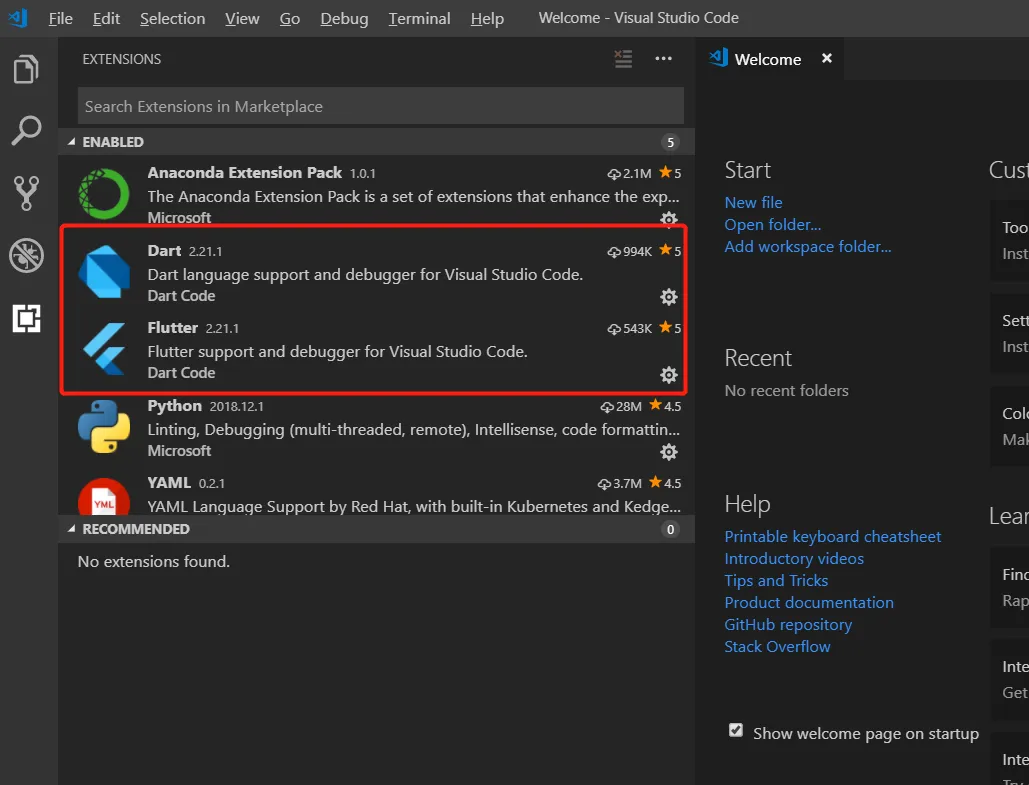
Task: Collapse the ENABLED extensions section
Action: 376,142
